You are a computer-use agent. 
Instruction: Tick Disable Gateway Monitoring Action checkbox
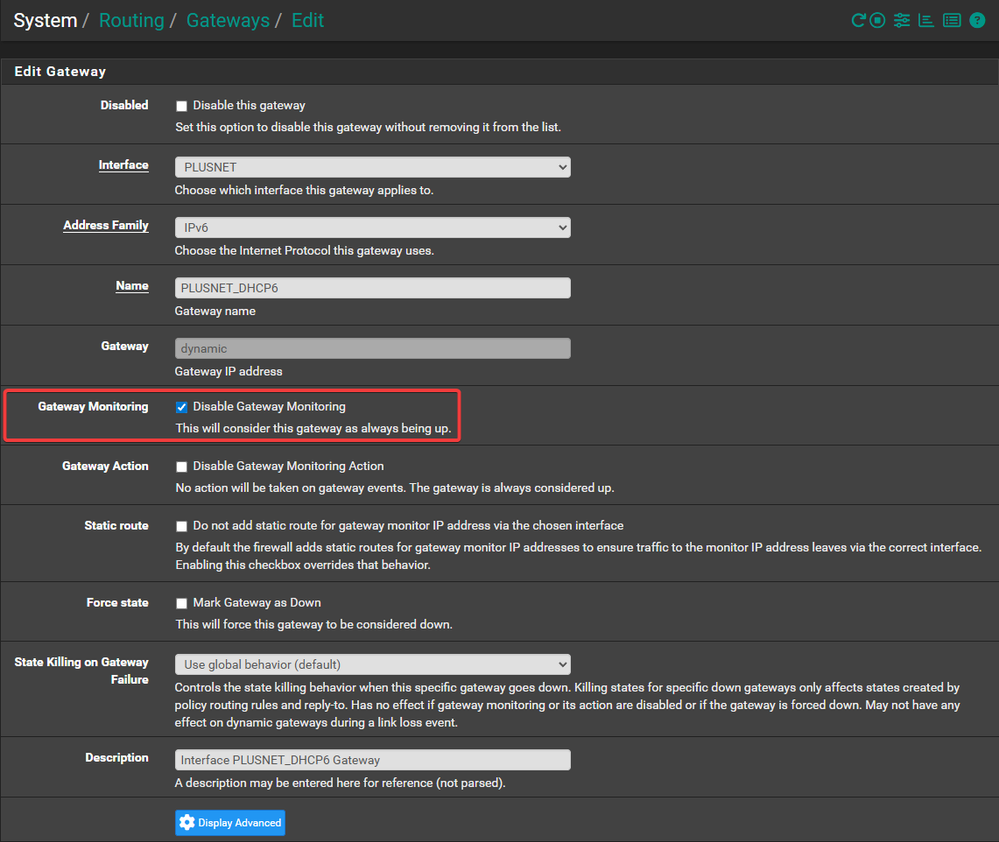coord(181,467)
